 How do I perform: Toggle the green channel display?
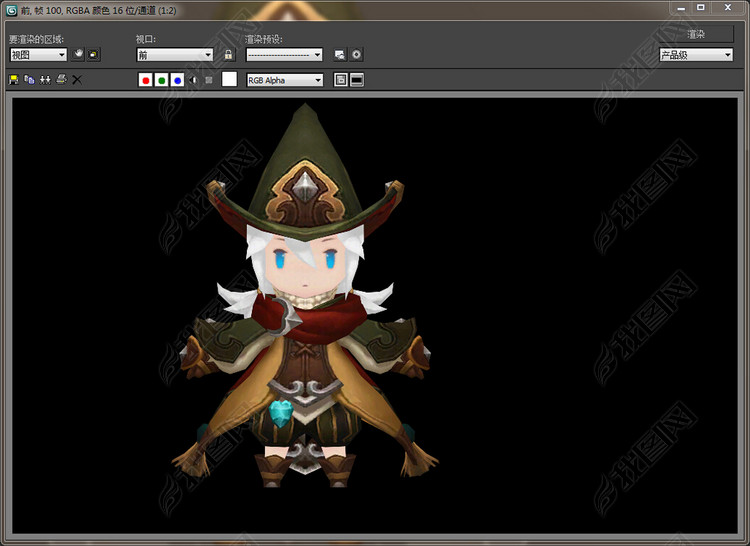[x=161, y=80]
